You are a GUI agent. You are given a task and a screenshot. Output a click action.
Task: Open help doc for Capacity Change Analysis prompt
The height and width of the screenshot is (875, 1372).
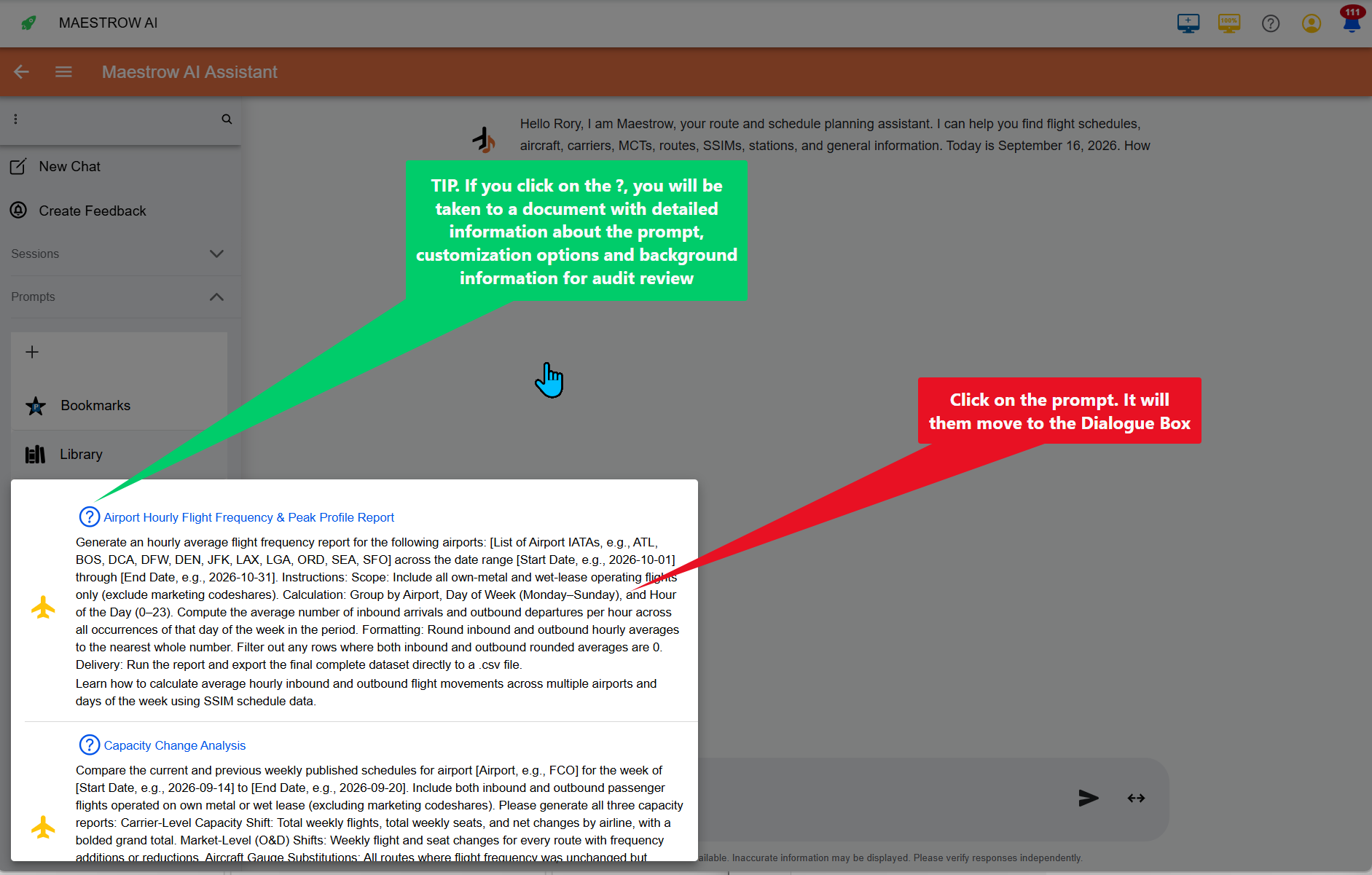(x=89, y=745)
